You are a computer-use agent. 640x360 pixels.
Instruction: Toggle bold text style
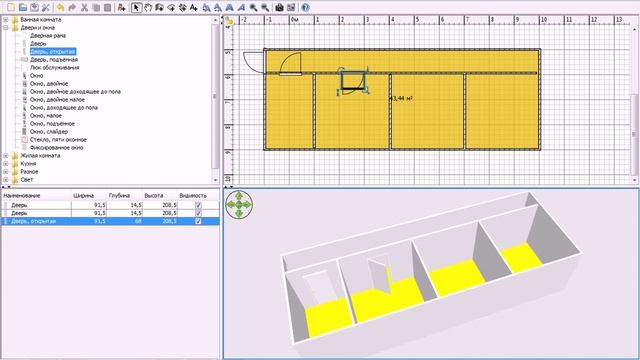(229, 7)
